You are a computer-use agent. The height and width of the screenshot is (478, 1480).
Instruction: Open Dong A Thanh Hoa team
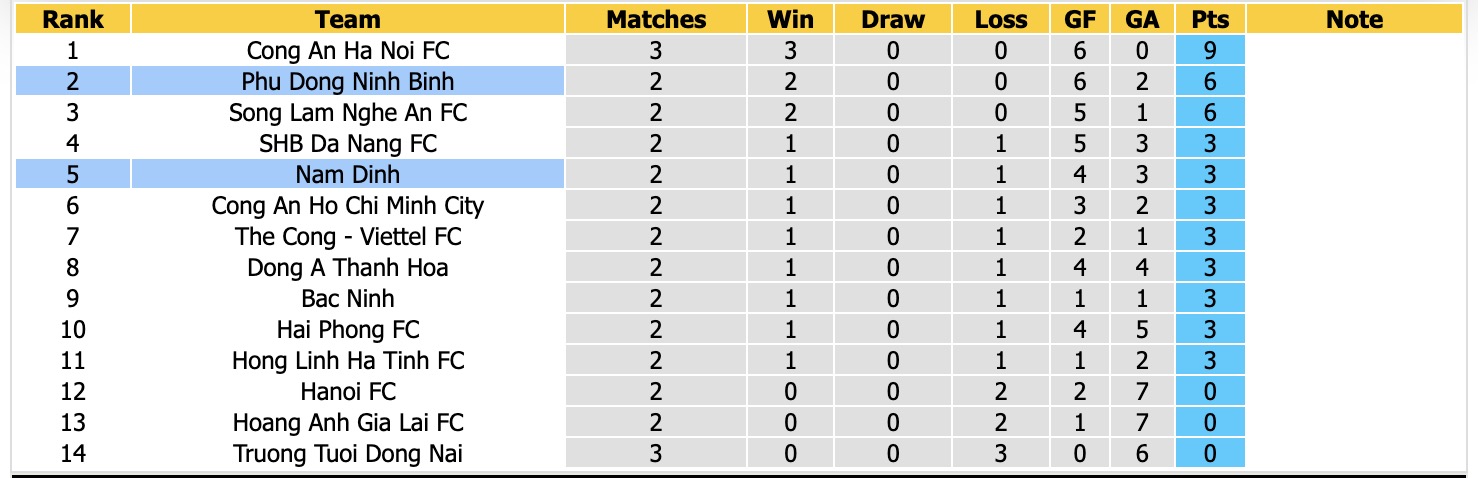tap(348, 267)
